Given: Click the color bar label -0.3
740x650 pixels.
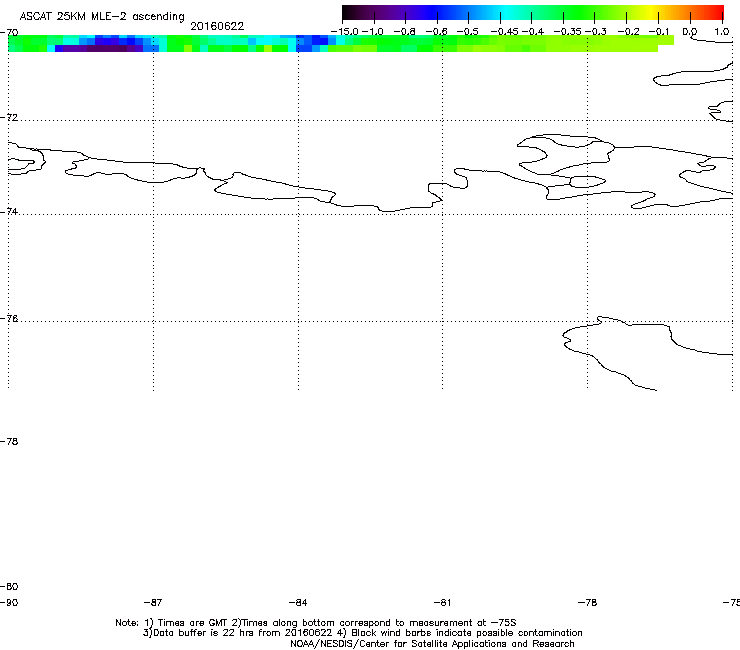Looking at the screenshot, I should [596, 32].
